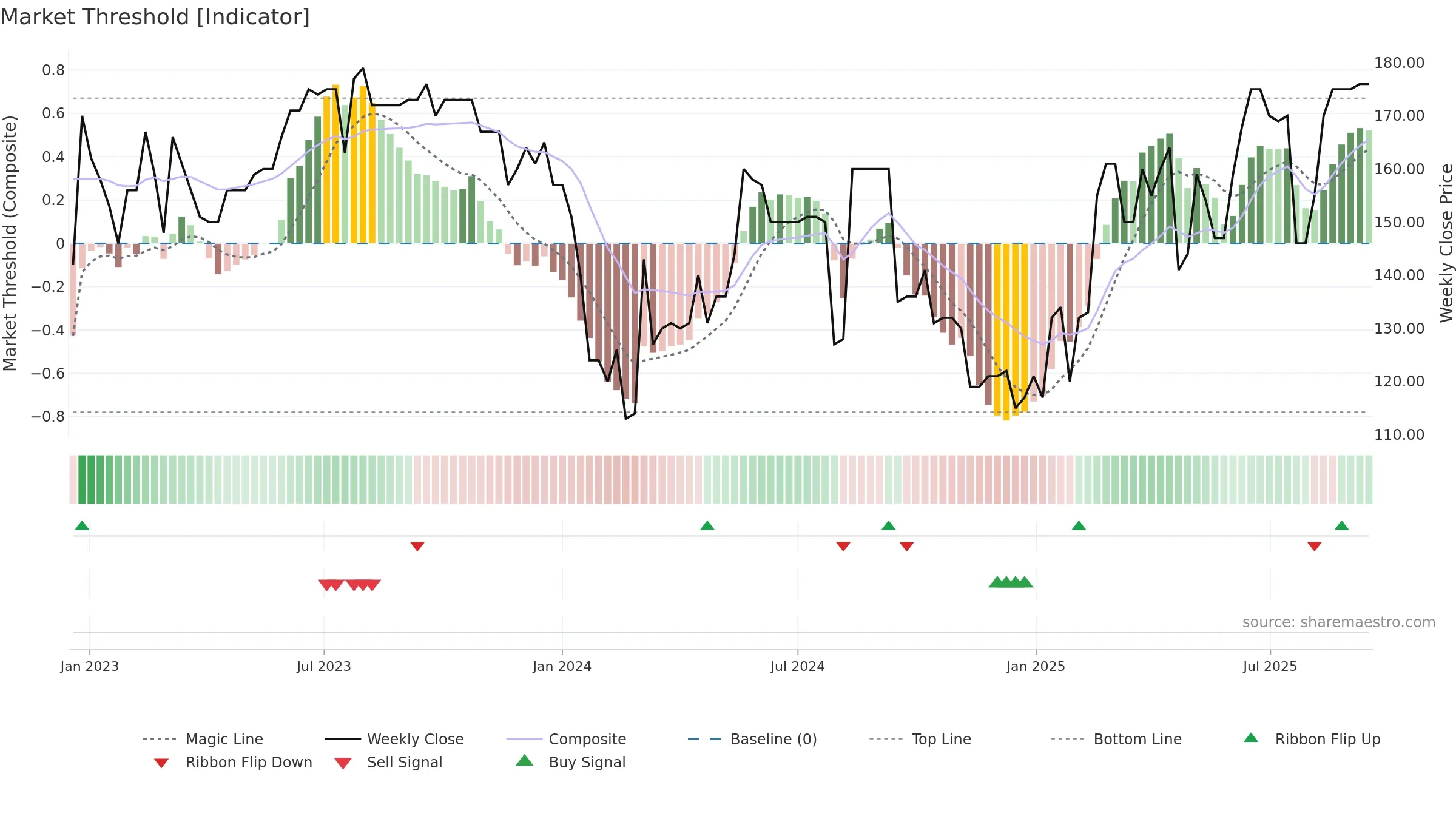Click the 130.00 price tick on the right axis
Screen dimensions: 1456x819
[x=1400, y=328]
